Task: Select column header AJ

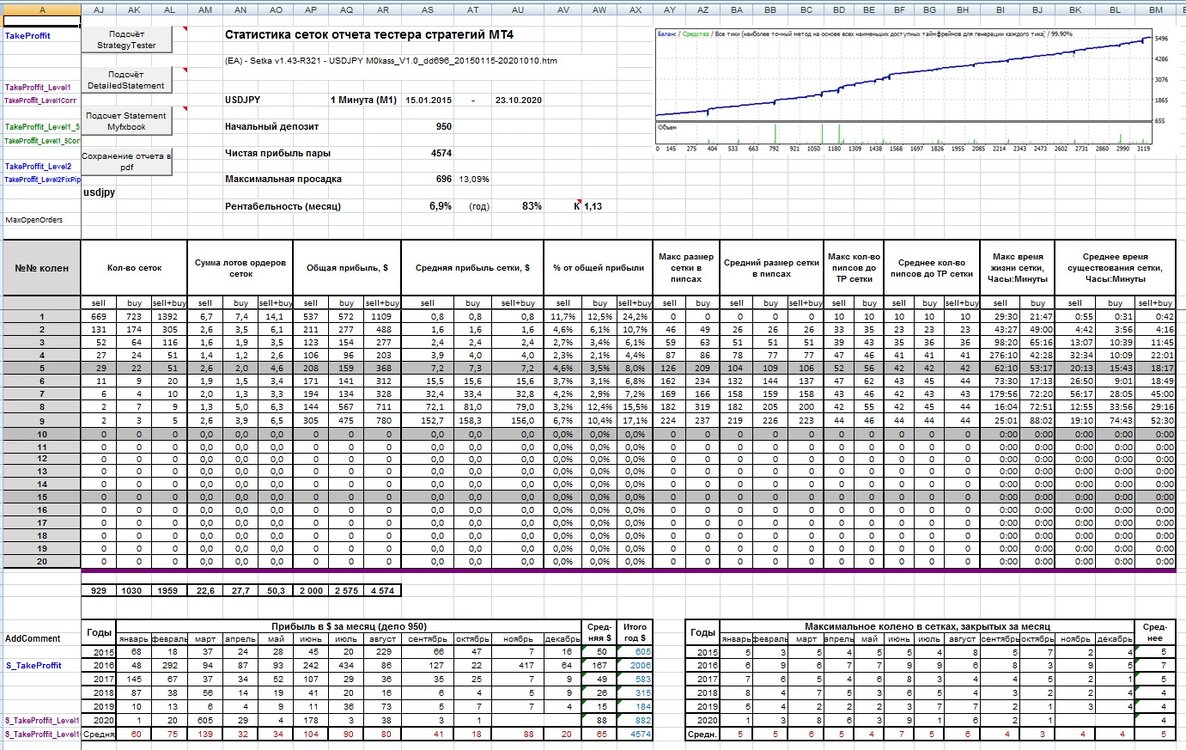Action: click(98, 10)
